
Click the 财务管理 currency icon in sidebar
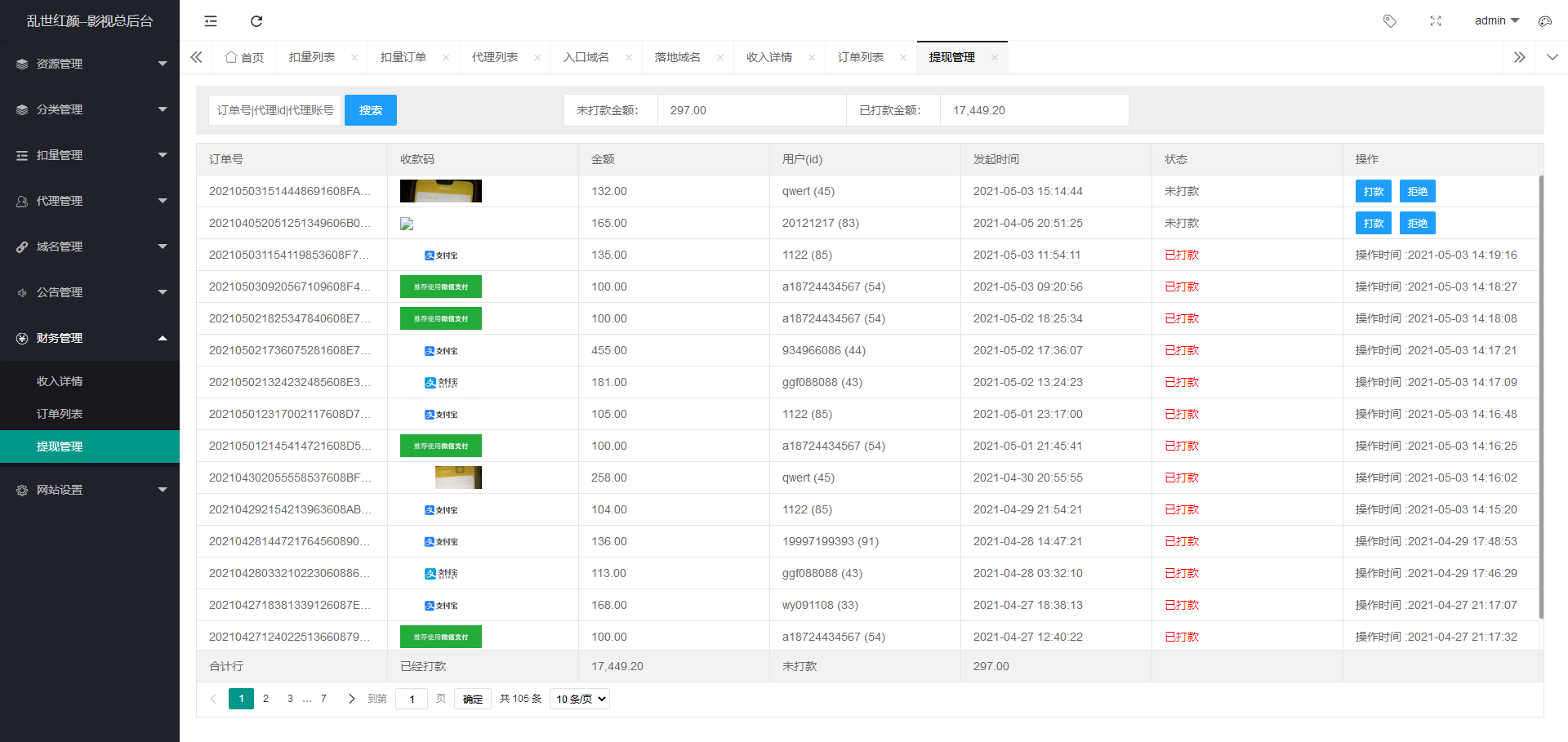click(x=21, y=338)
